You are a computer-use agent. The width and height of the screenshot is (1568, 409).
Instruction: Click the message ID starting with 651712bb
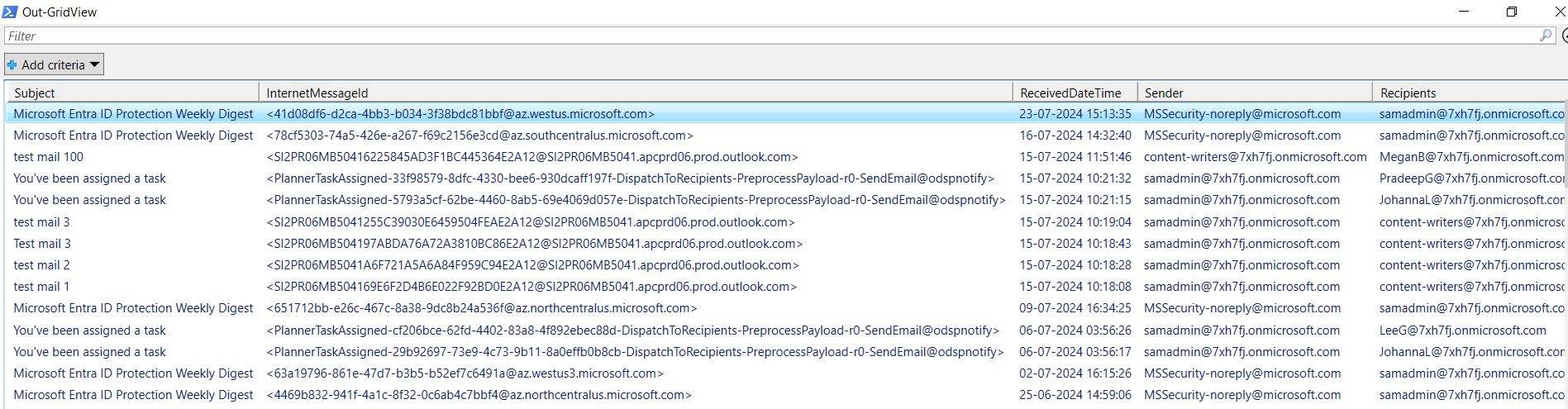(482, 308)
